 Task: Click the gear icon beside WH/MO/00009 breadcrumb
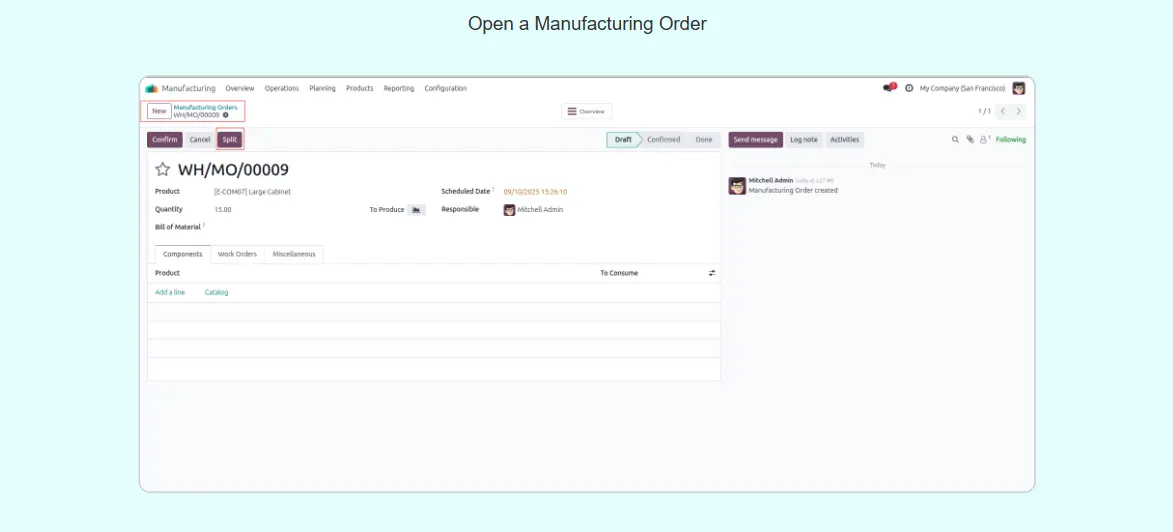click(x=226, y=115)
